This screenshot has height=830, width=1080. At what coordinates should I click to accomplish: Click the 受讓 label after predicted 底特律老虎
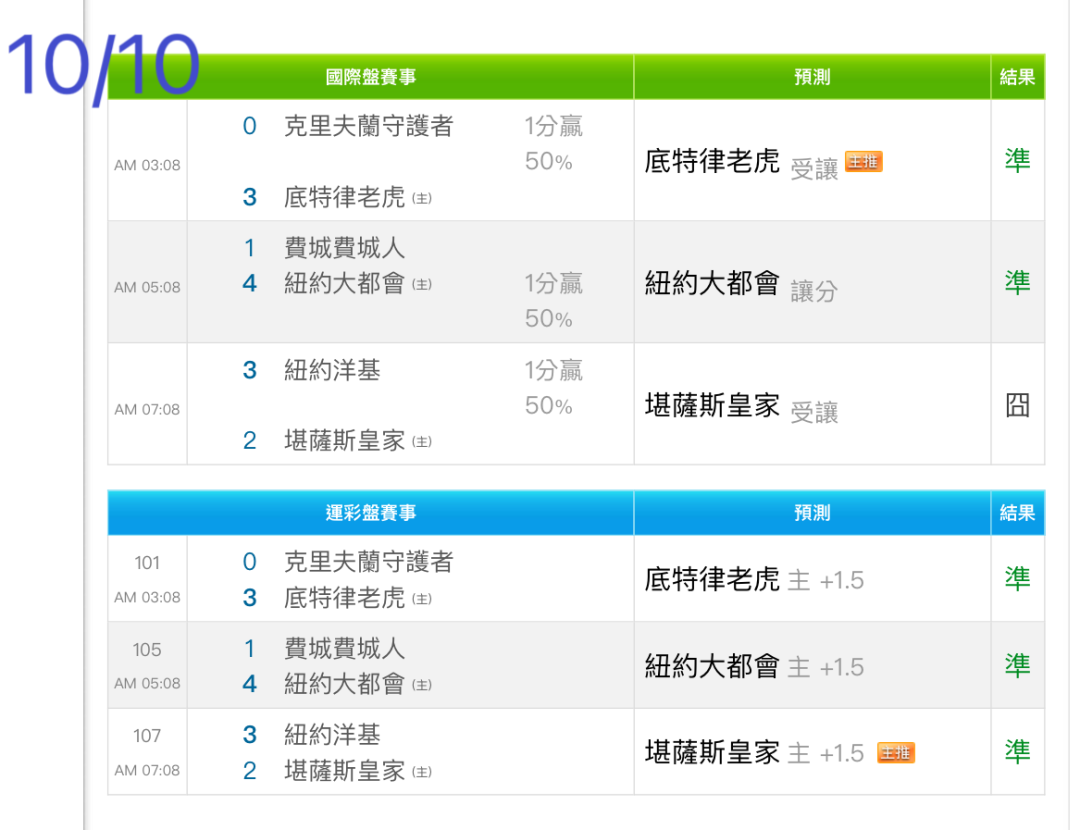point(814,169)
